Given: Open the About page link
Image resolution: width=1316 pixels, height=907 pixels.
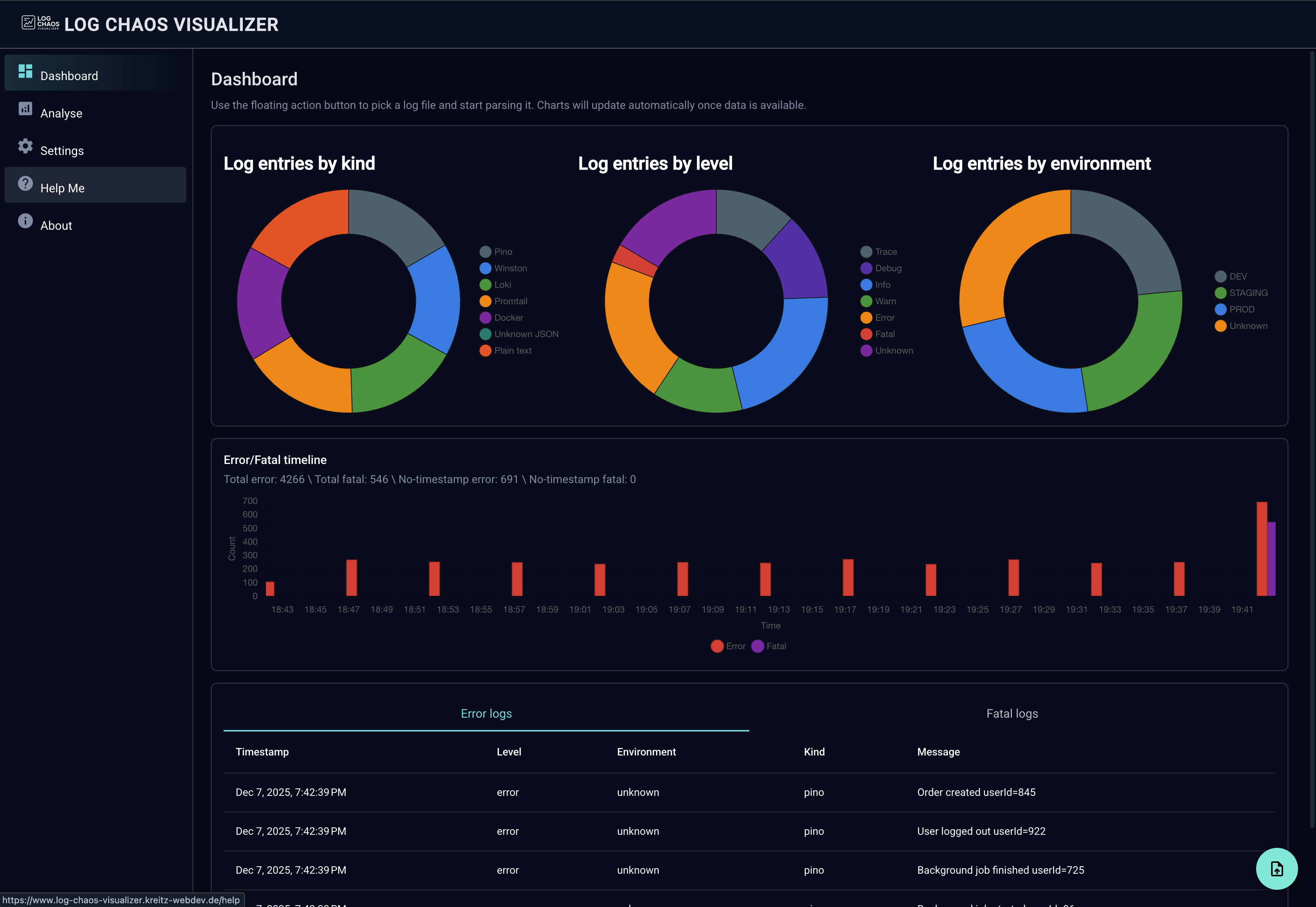Looking at the screenshot, I should [x=56, y=226].
